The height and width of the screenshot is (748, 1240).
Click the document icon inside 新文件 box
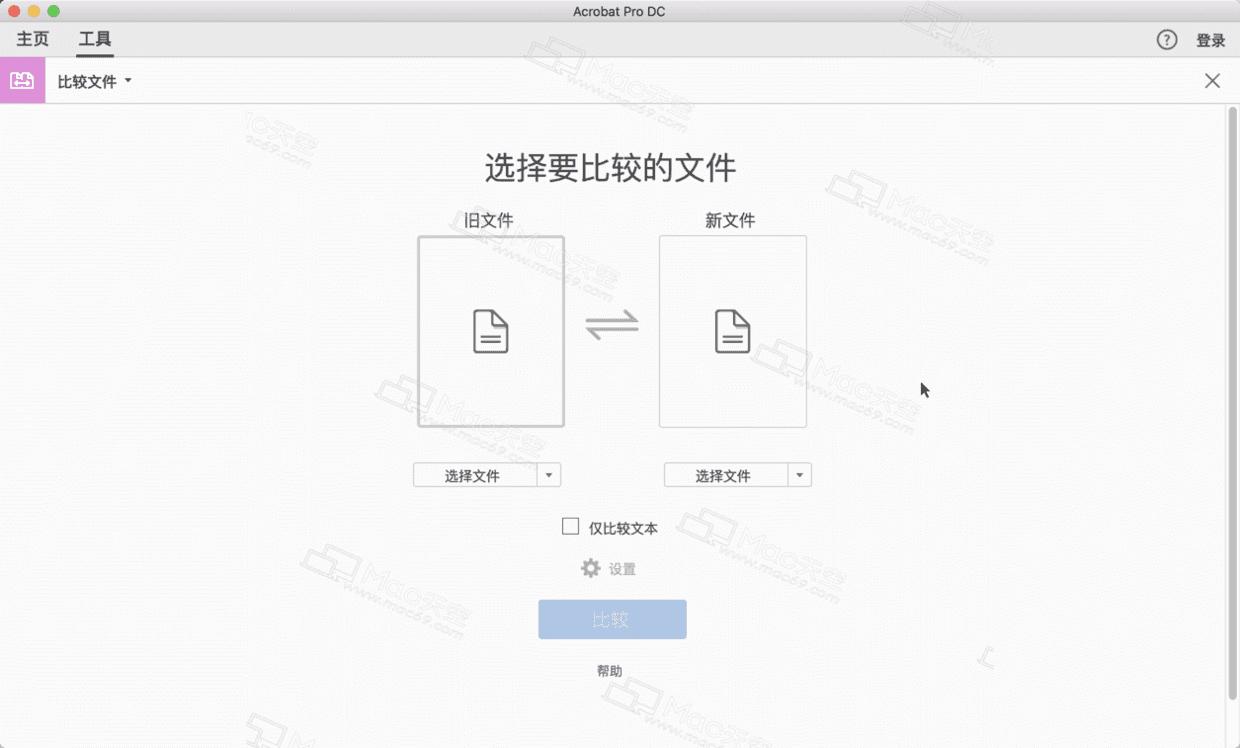pos(733,331)
